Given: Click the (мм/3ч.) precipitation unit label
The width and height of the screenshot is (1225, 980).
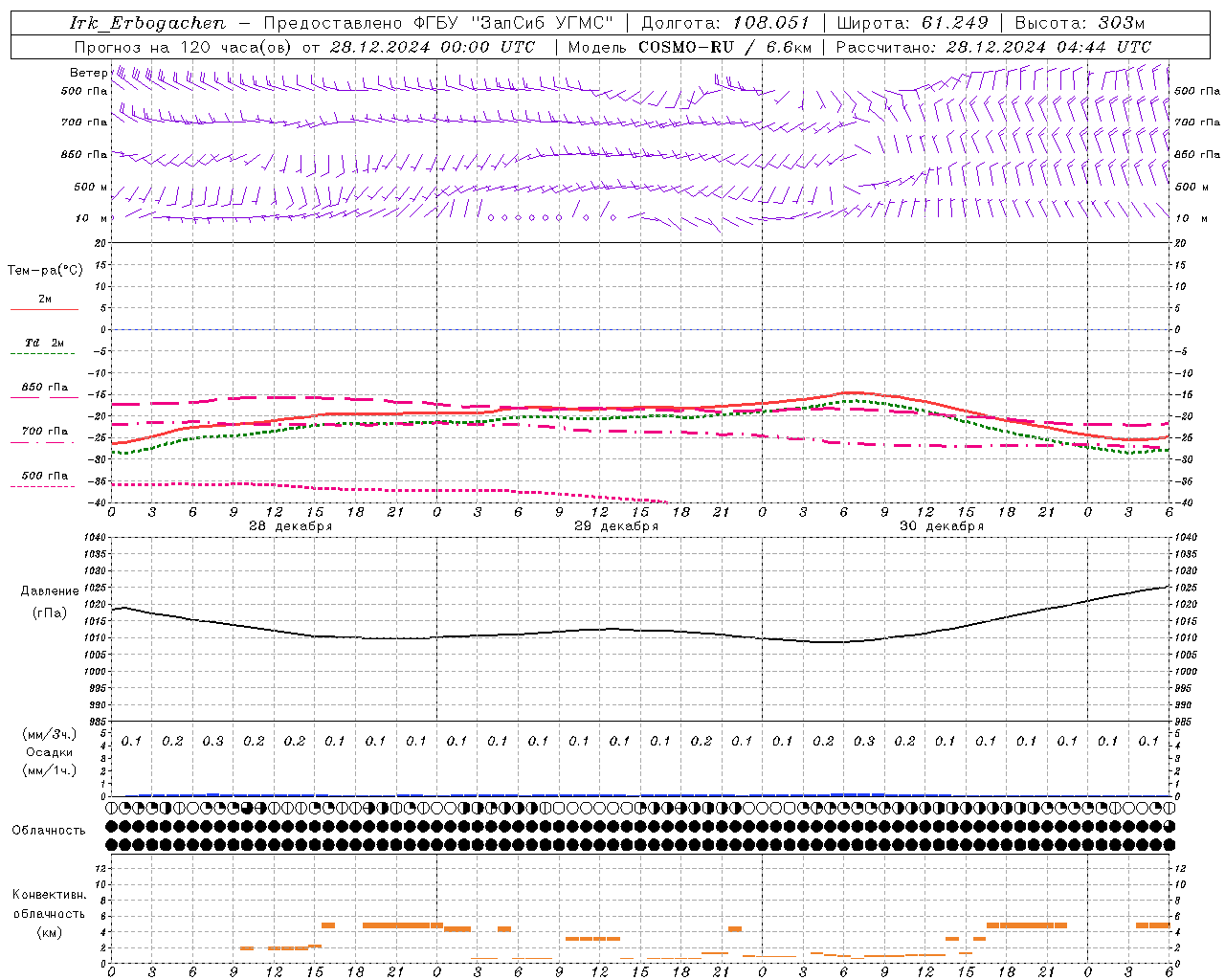Looking at the screenshot, I should [50, 734].
